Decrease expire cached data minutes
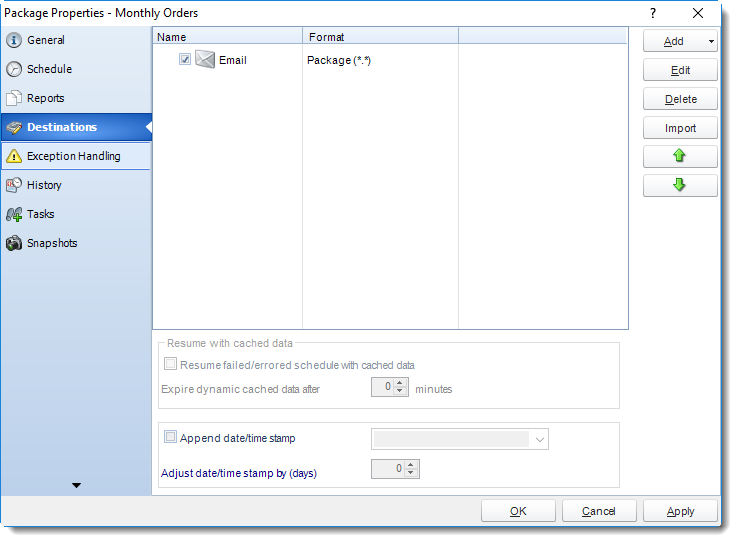Viewport: 737px width, 542px height. pyautogui.click(x=400, y=391)
